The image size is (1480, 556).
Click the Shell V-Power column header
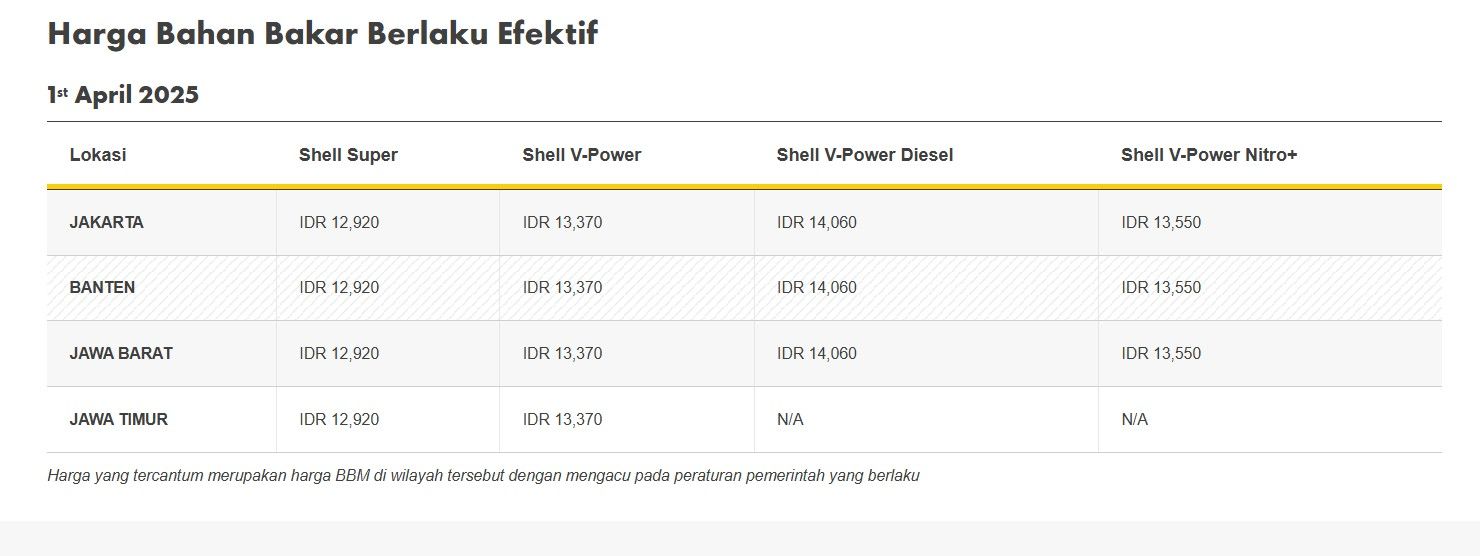[582, 155]
